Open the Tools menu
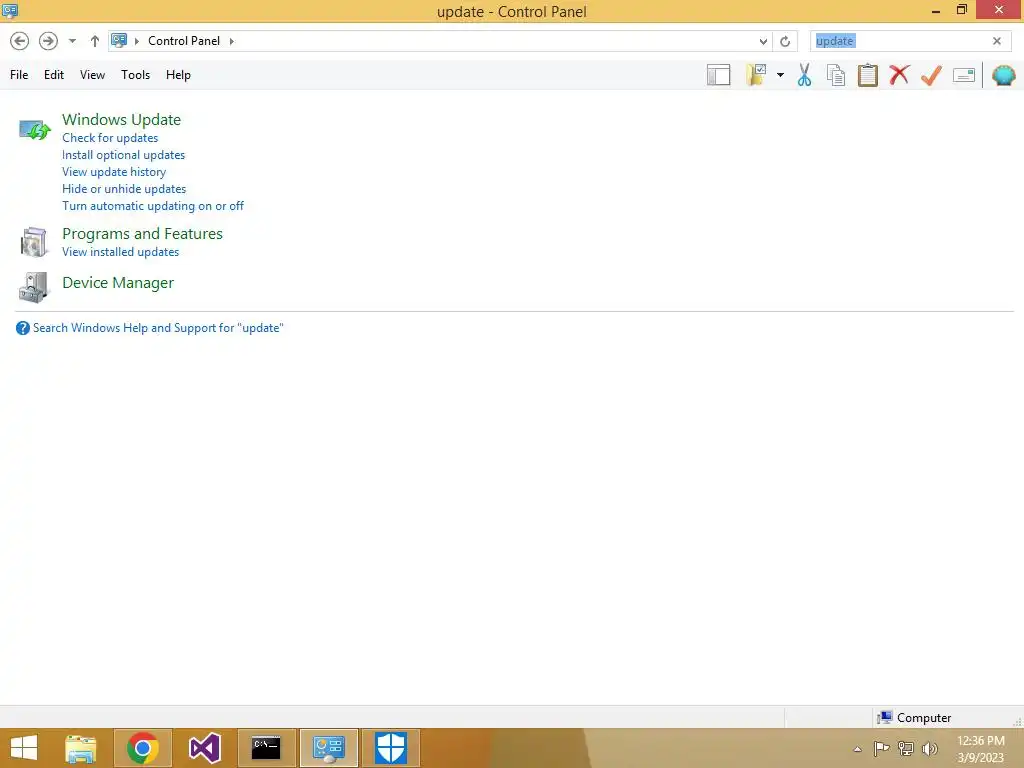The image size is (1024, 768). [135, 74]
